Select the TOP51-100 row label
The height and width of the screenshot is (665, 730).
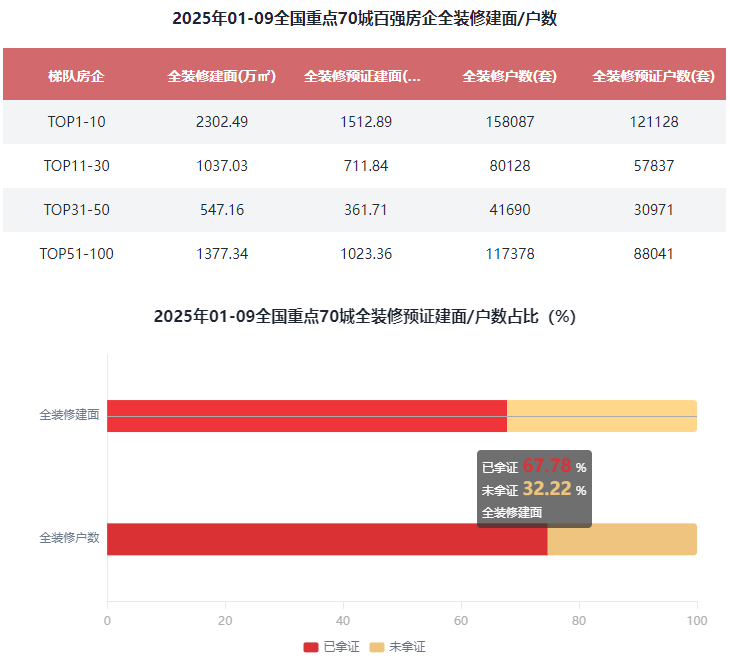(x=77, y=254)
